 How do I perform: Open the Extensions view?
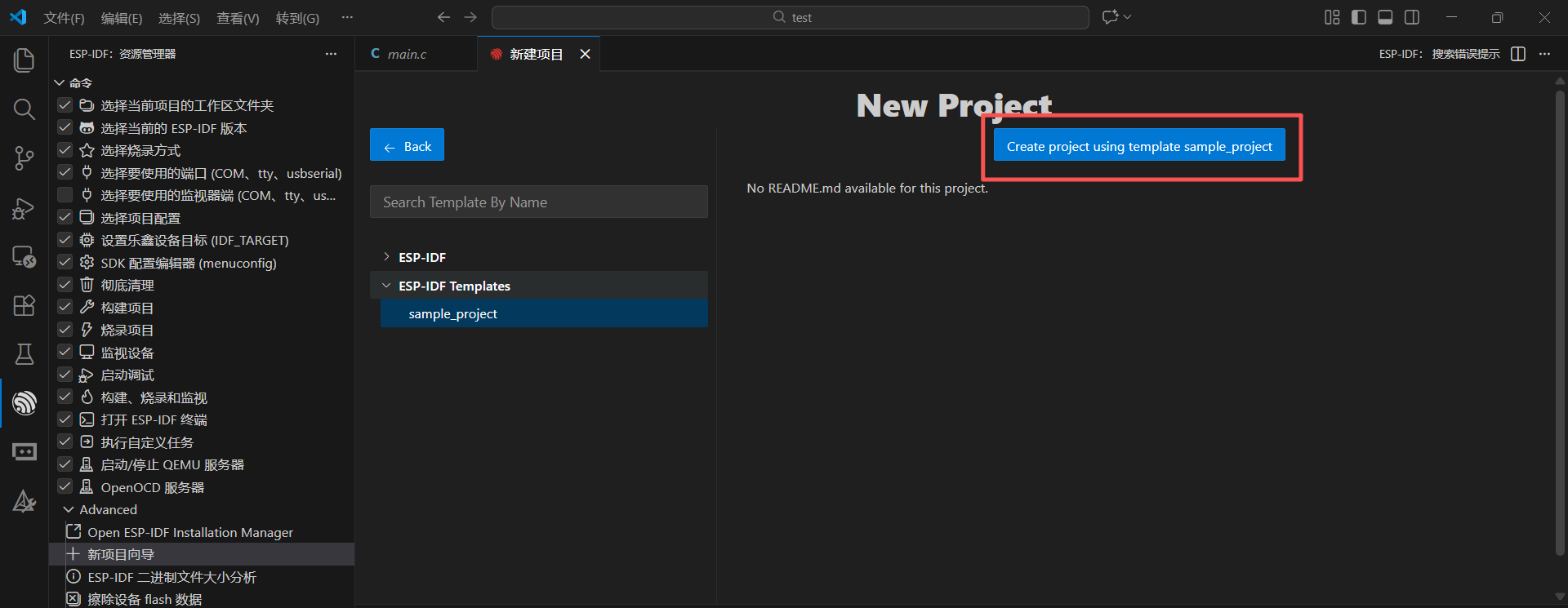point(24,305)
